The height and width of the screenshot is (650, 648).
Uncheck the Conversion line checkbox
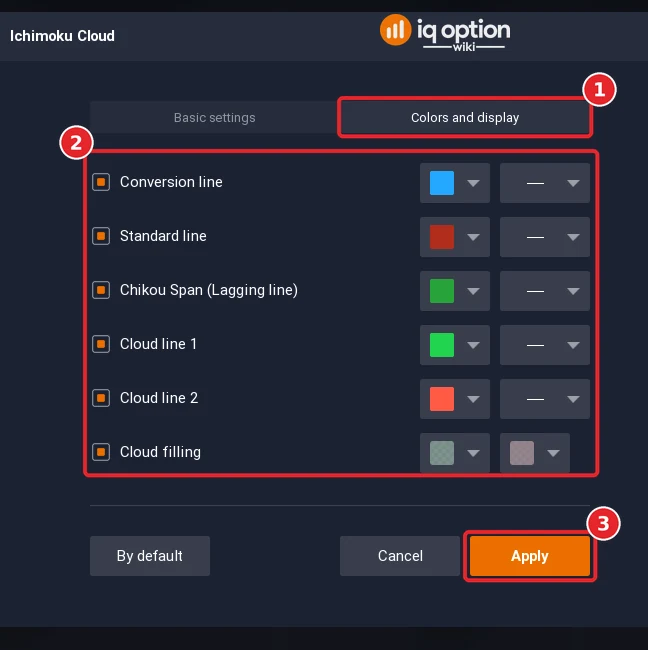(x=101, y=182)
